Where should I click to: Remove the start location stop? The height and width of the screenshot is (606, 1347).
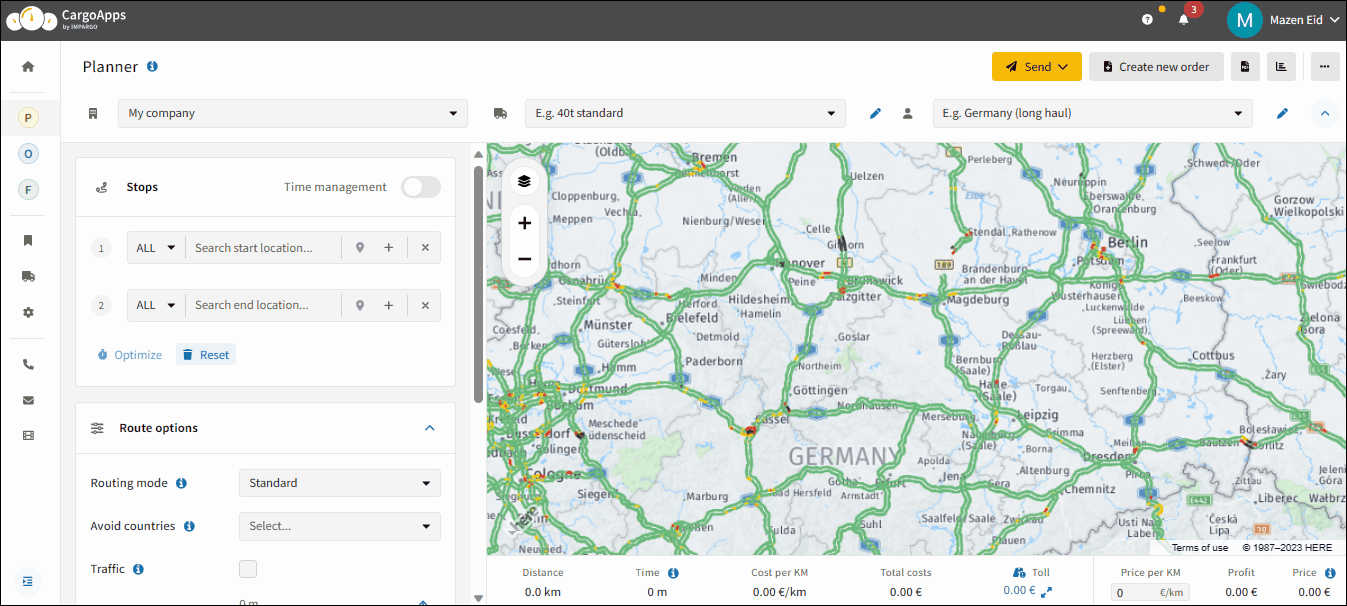click(425, 248)
